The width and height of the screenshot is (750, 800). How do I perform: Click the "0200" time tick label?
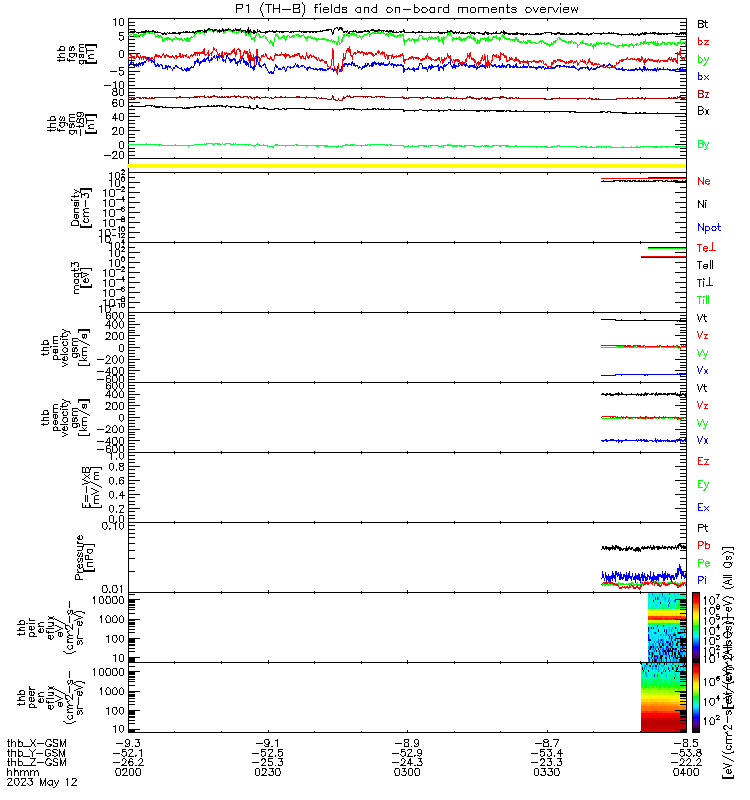[x=128, y=772]
